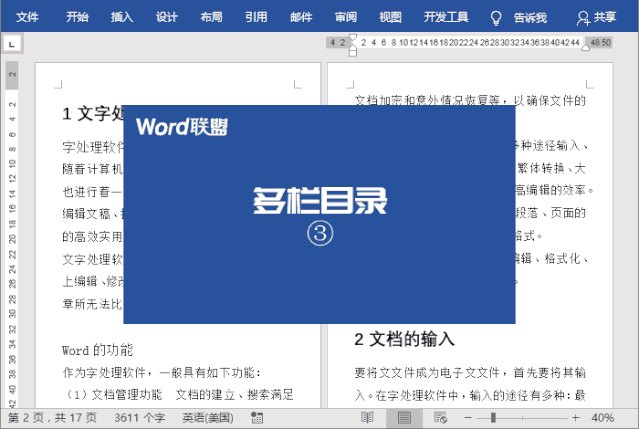The image size is (639, 429).
Task: Open the 文件 menu tab
Action: [27, 17]
